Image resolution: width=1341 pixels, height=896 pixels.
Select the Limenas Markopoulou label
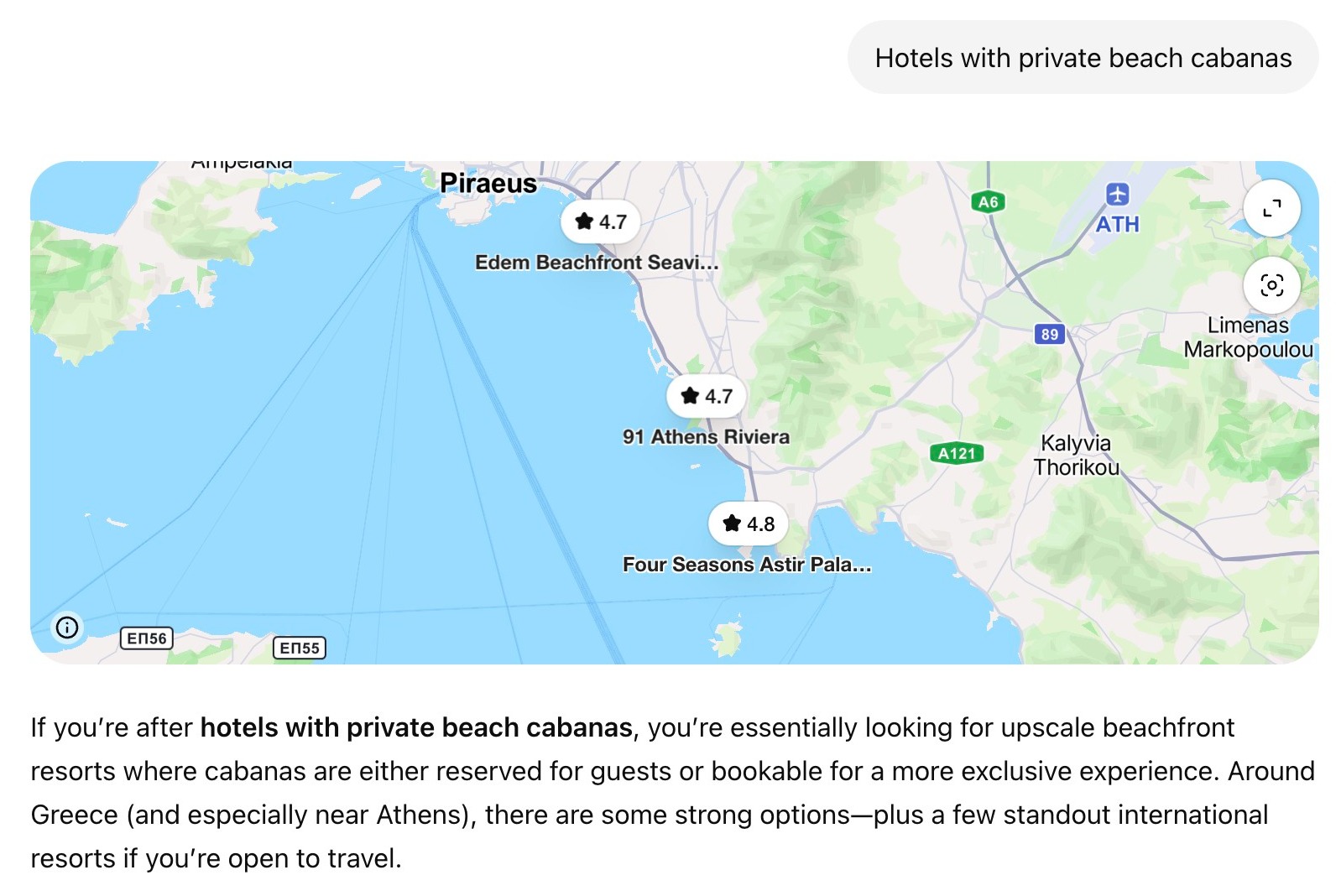point(1249,336)
